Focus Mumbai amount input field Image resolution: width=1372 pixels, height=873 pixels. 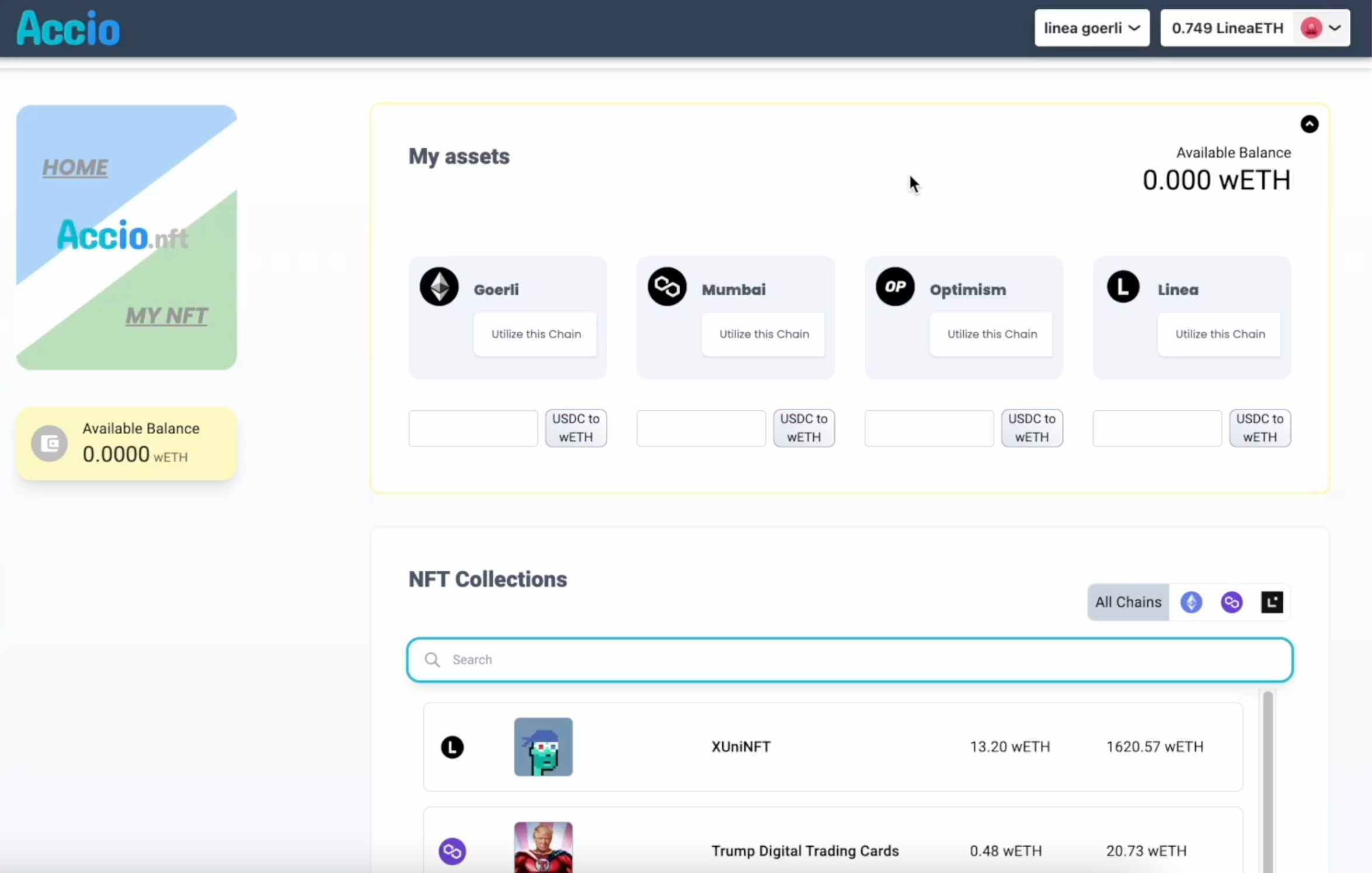[701, 428]
